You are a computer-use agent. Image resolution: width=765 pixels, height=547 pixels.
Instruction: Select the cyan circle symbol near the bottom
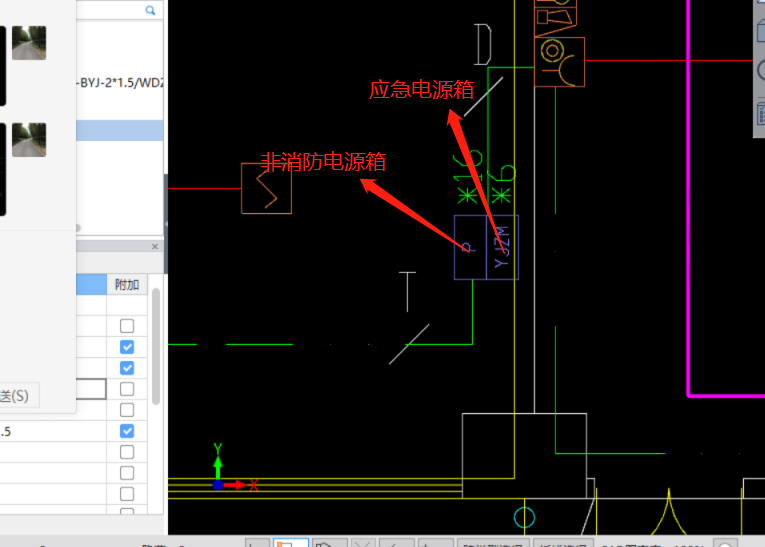coord(524,517)
